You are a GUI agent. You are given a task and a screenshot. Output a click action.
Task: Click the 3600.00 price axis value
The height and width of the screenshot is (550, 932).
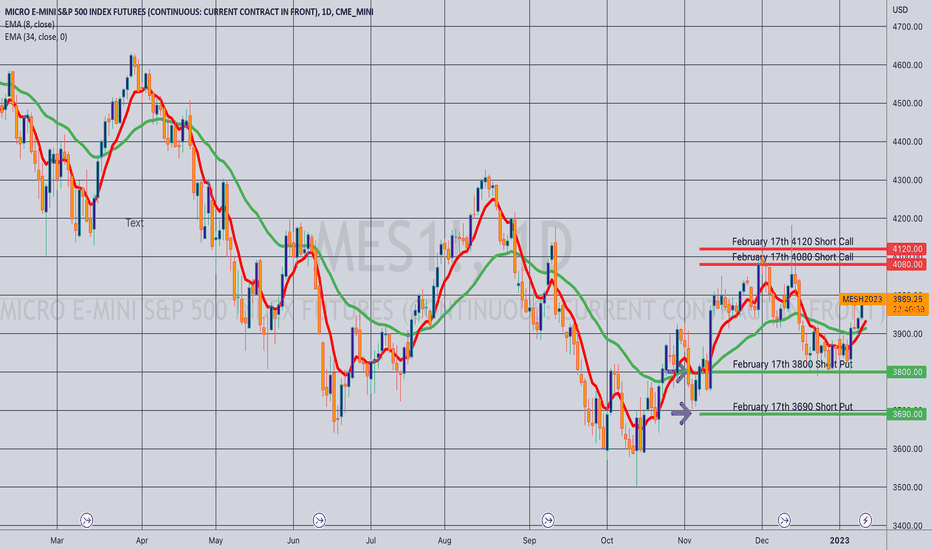(908, 449)
